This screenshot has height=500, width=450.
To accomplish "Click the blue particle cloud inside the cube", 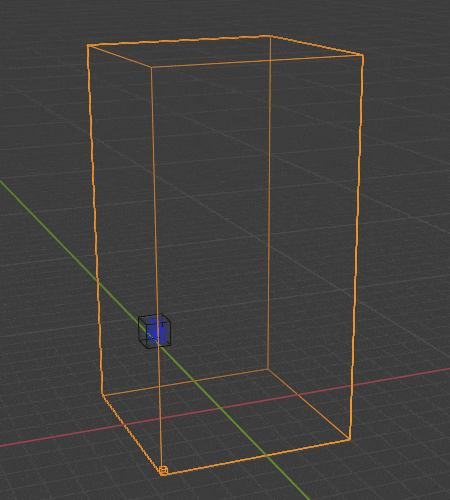I will click(x=157, y=330).
